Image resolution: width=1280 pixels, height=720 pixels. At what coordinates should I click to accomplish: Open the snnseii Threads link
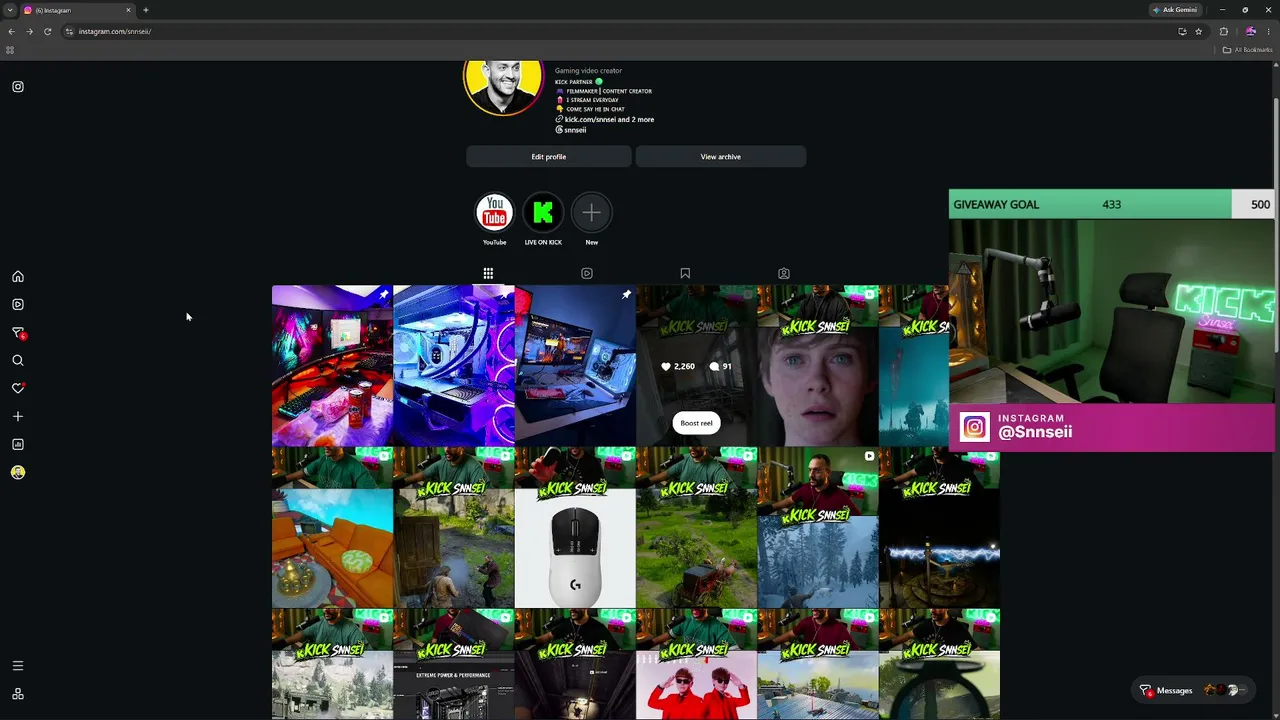(x=571, y=130)
